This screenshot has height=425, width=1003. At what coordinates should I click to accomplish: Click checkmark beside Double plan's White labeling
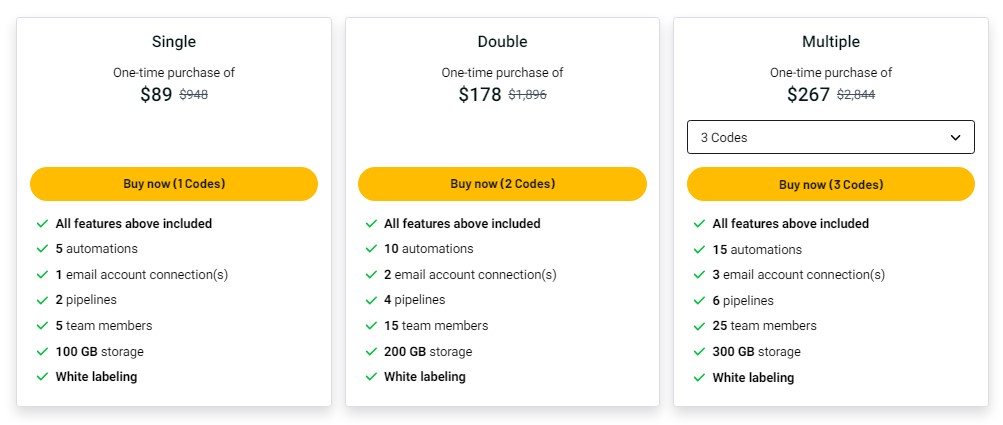coord(370,377)
